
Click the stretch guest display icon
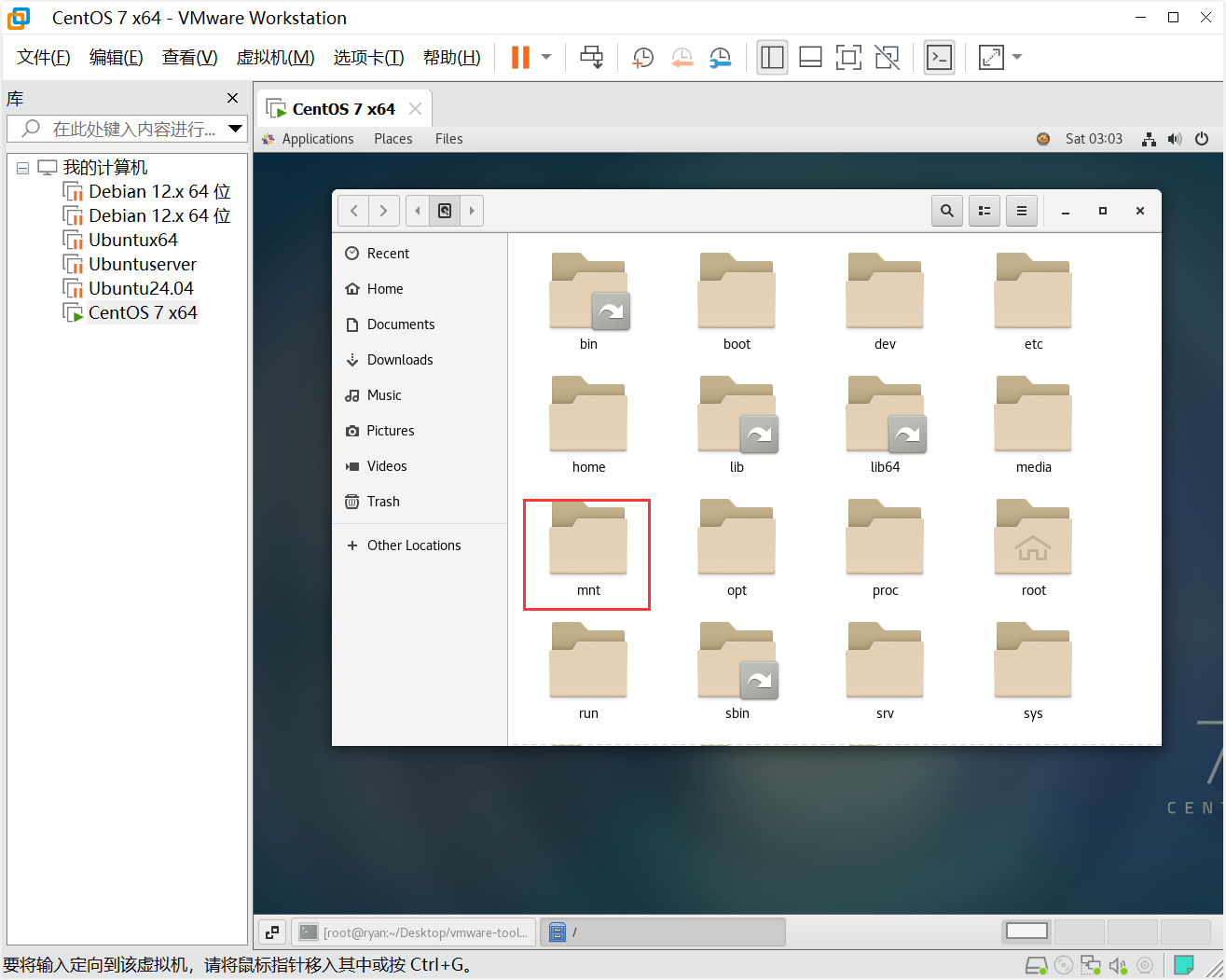point(991,57)
